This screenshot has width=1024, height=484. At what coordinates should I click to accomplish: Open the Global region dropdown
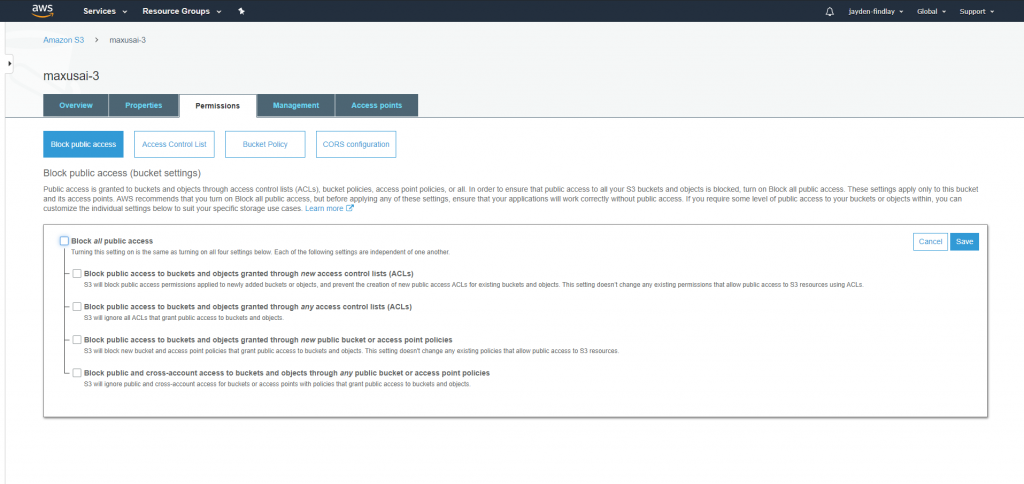(x=931, y=11)
